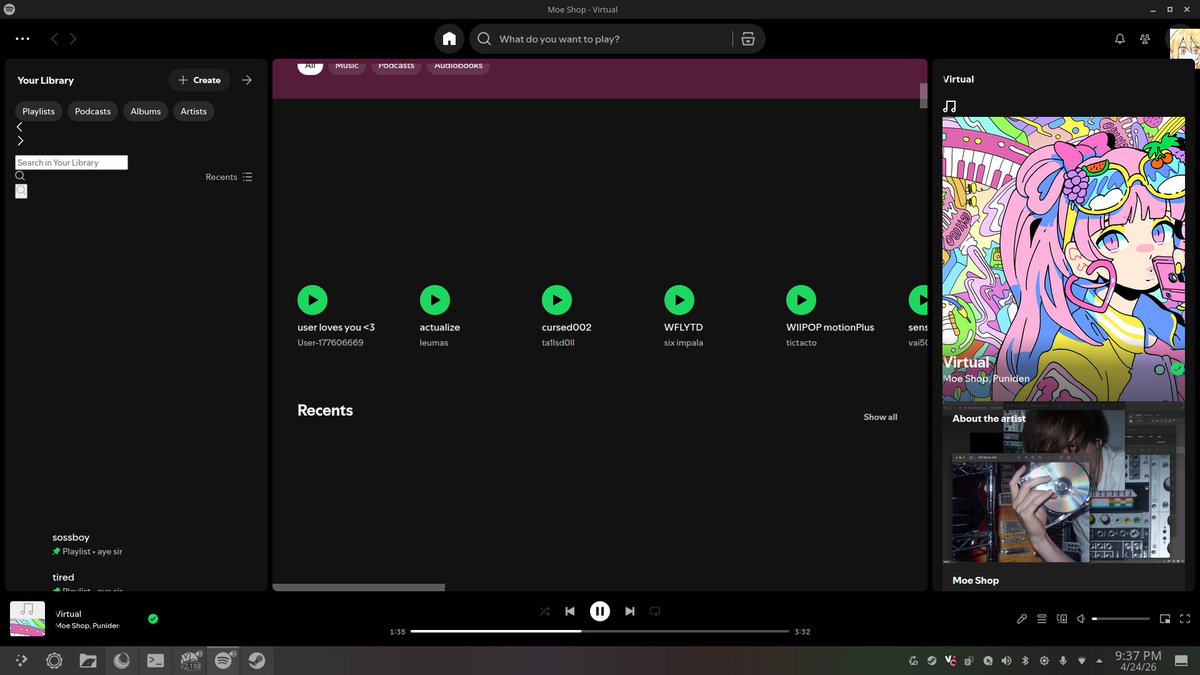
Task: Skip to the next track
Action: [x=629, y=611]
